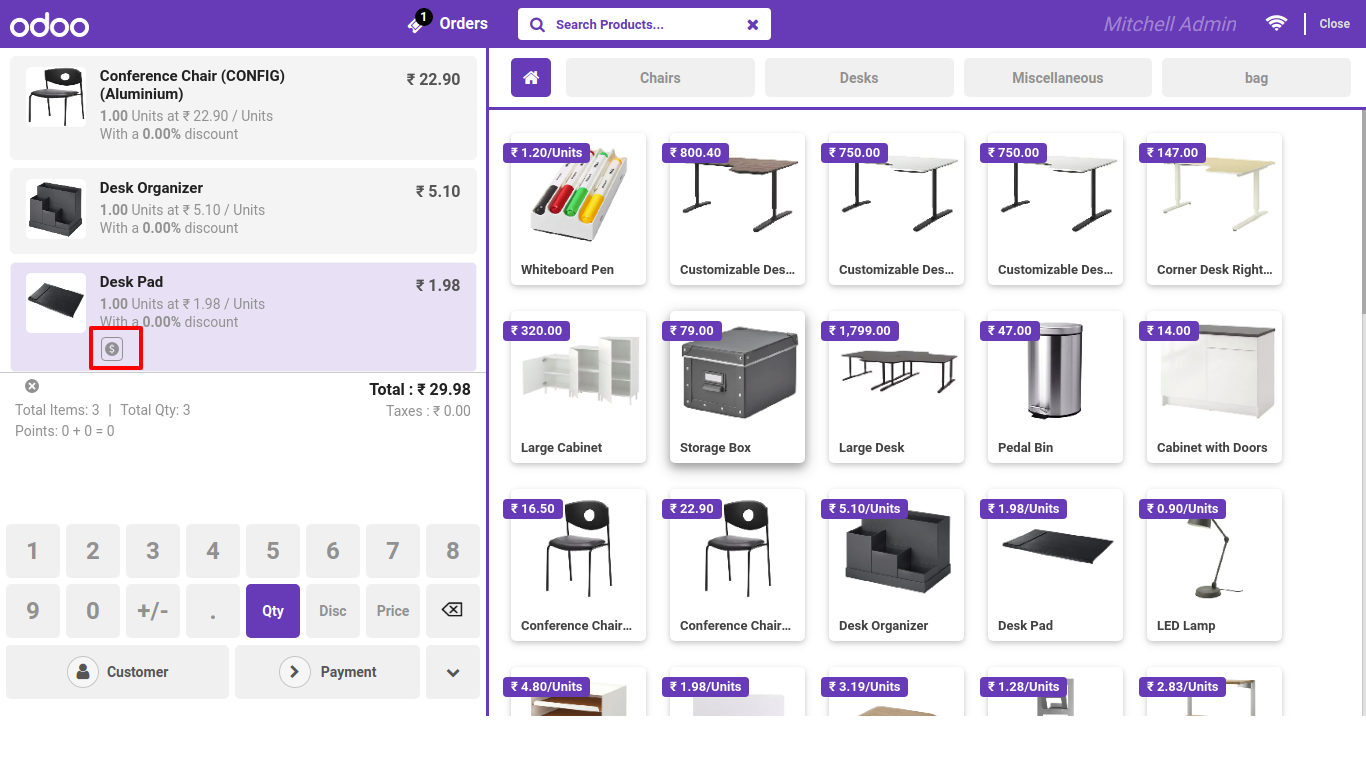Select Qty mode on numpad

(273, 610)
